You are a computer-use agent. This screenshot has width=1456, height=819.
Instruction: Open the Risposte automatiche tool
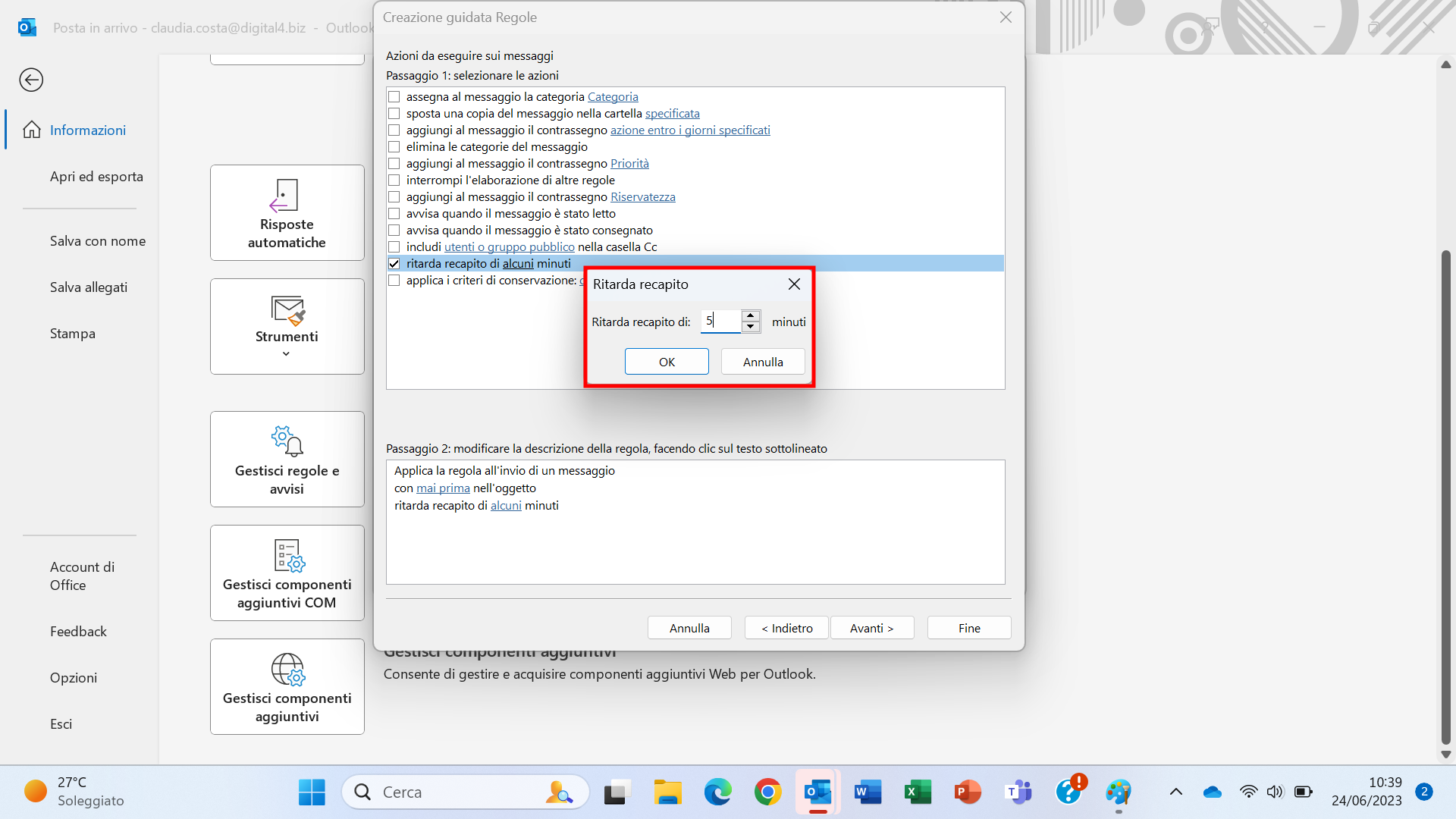(287, 212)
